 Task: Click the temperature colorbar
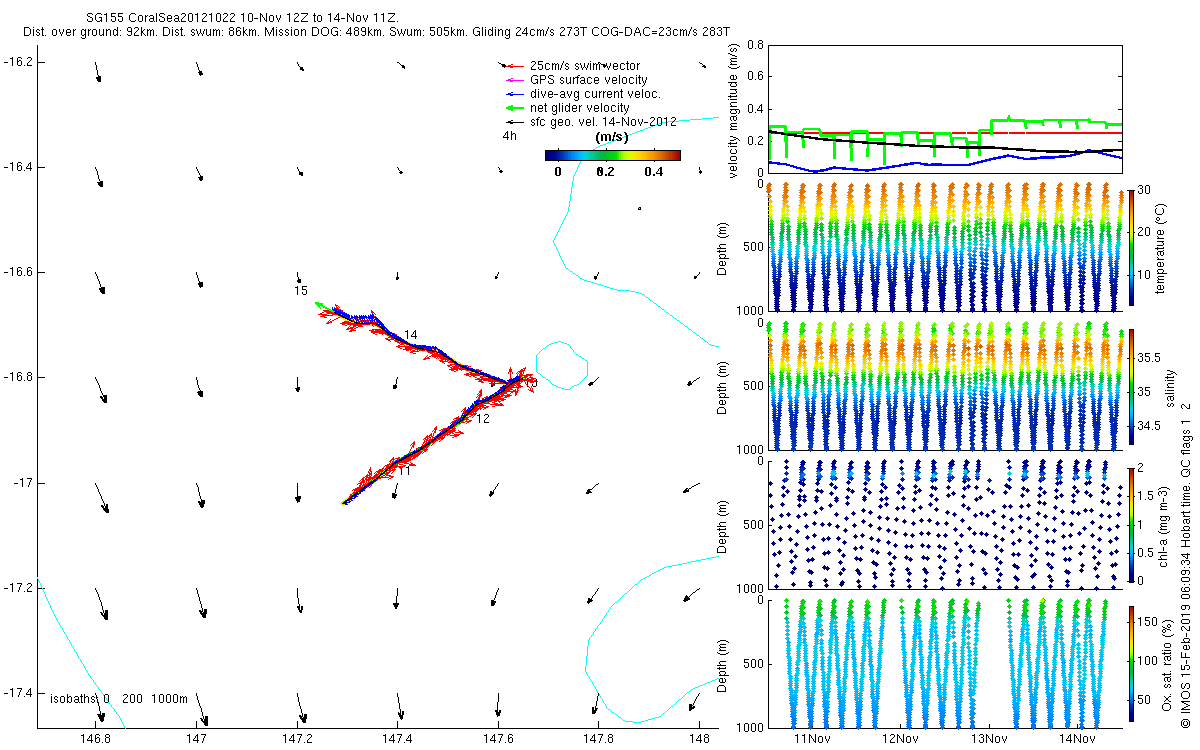(1131, 247)
